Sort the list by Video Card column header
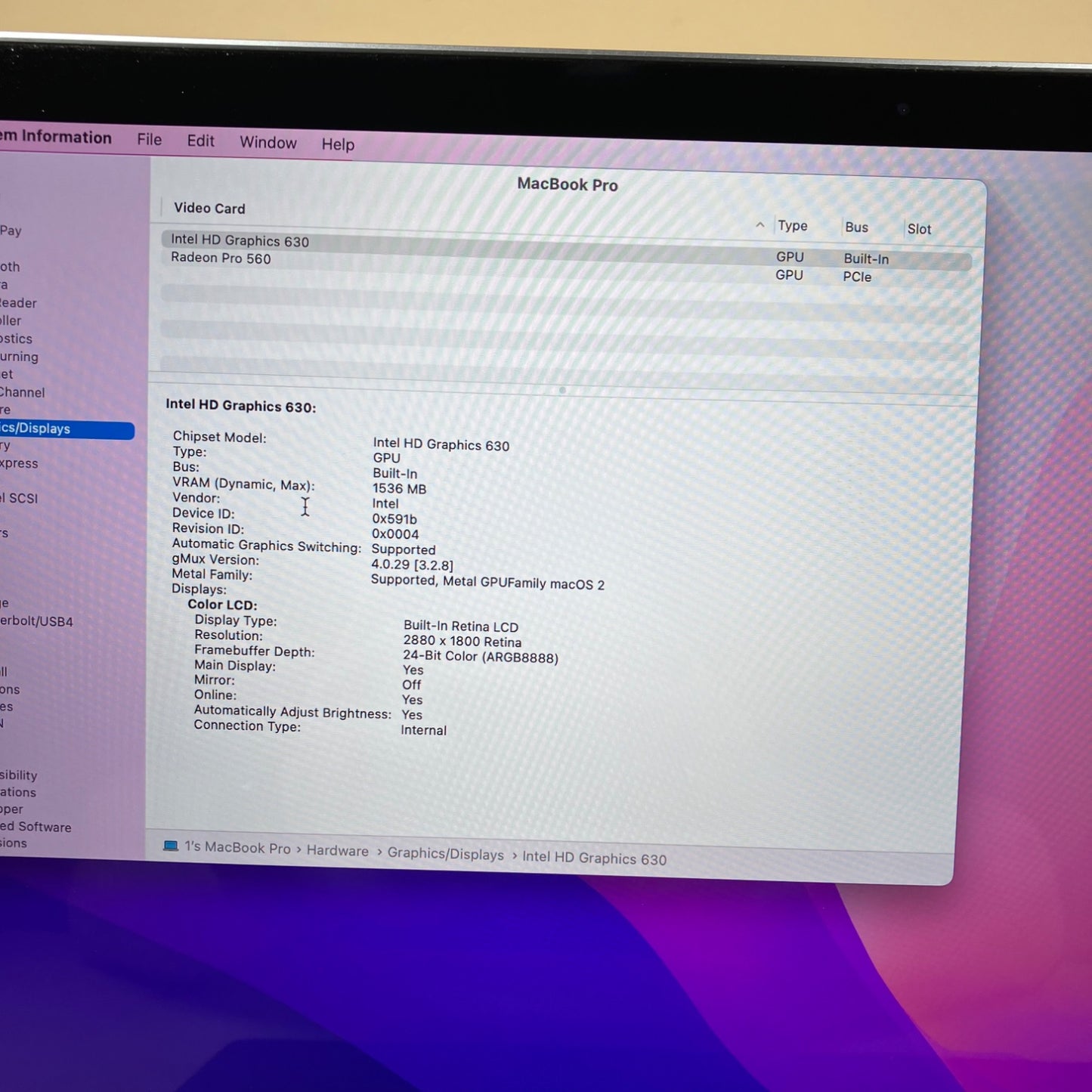 [x=209, y=209]
